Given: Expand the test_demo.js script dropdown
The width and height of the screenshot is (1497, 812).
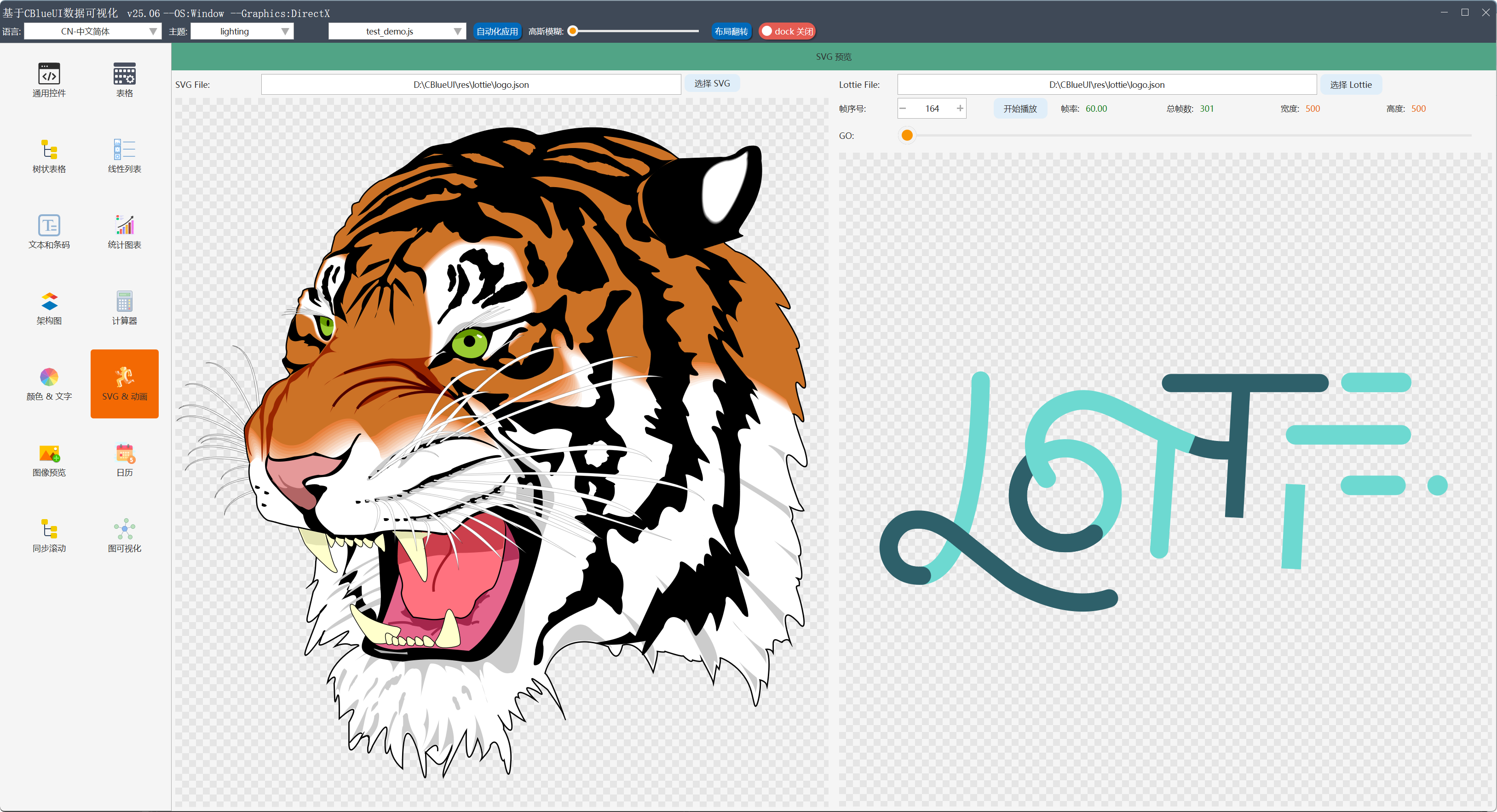Looking at the screenshot, I should 397,31.
